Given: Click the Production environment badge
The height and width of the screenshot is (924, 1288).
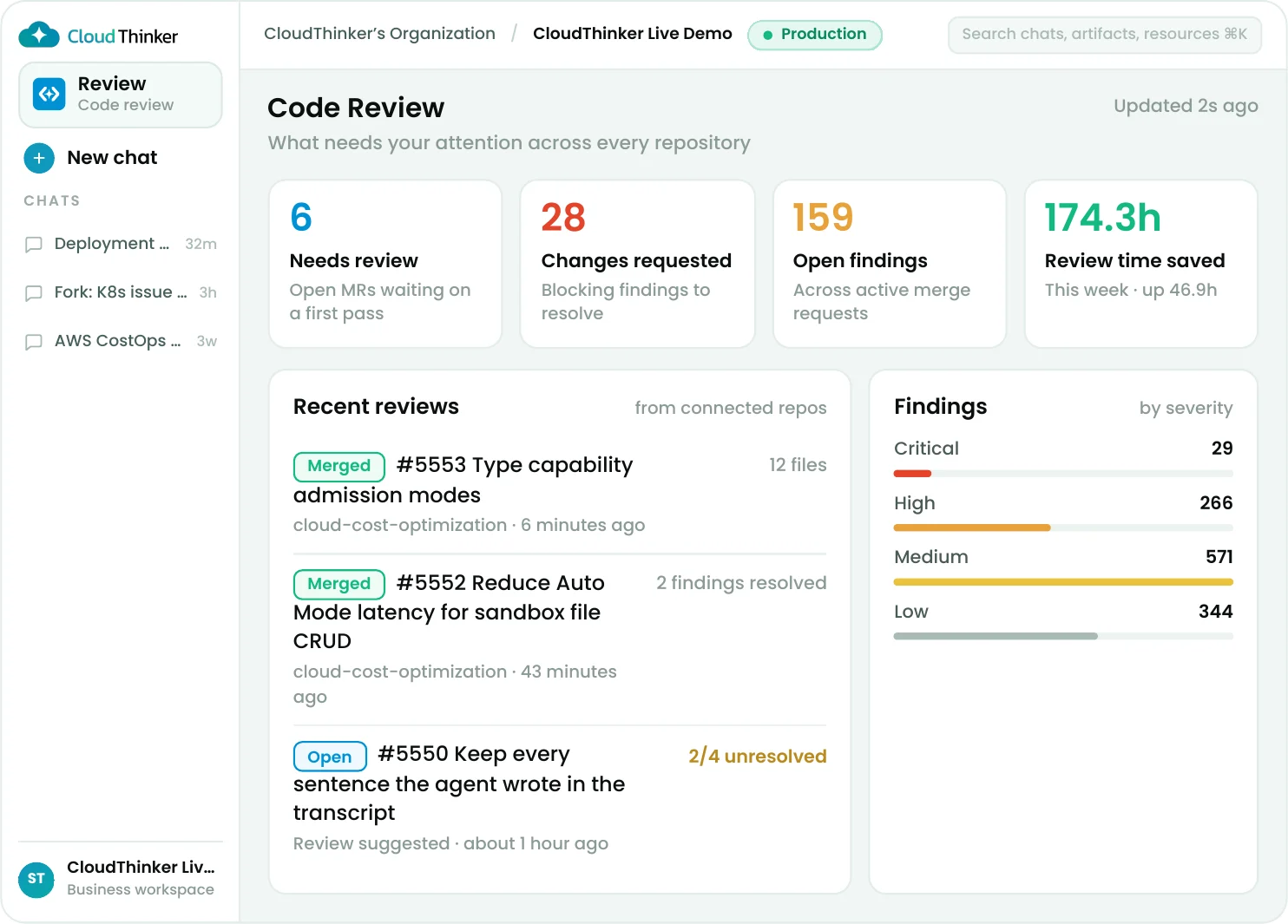Looking at the screenshot, I should pyautogui.click(x=815, y=35).
